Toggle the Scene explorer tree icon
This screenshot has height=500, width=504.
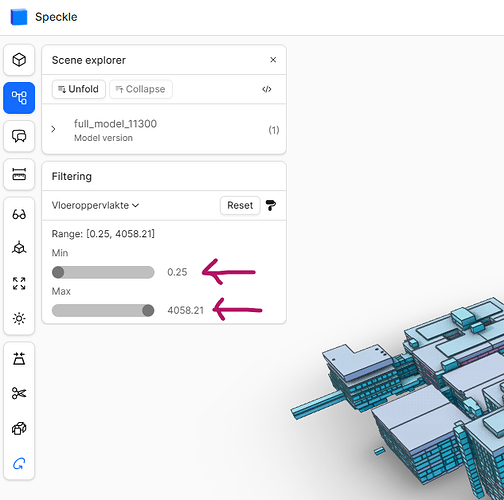[19, 98]
